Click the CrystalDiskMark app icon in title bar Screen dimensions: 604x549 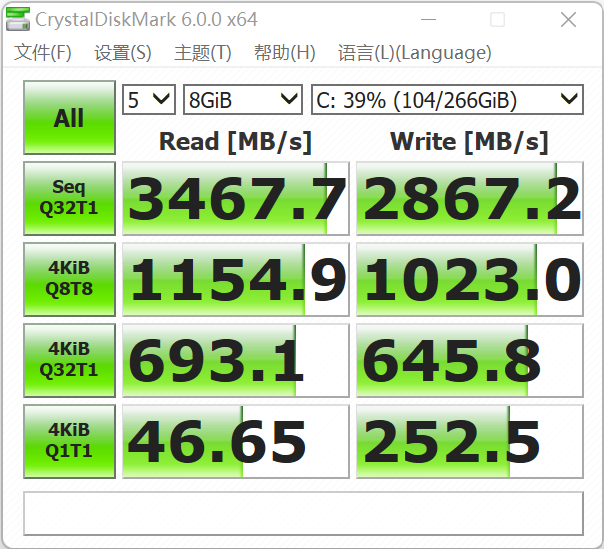[18, 19]
